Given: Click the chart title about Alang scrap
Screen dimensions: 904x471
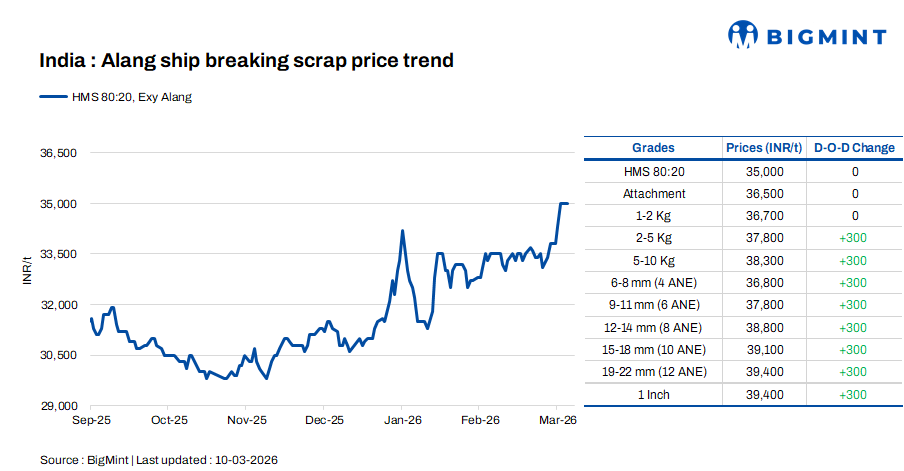Looking at the screenshot, I should coord(246,61).
